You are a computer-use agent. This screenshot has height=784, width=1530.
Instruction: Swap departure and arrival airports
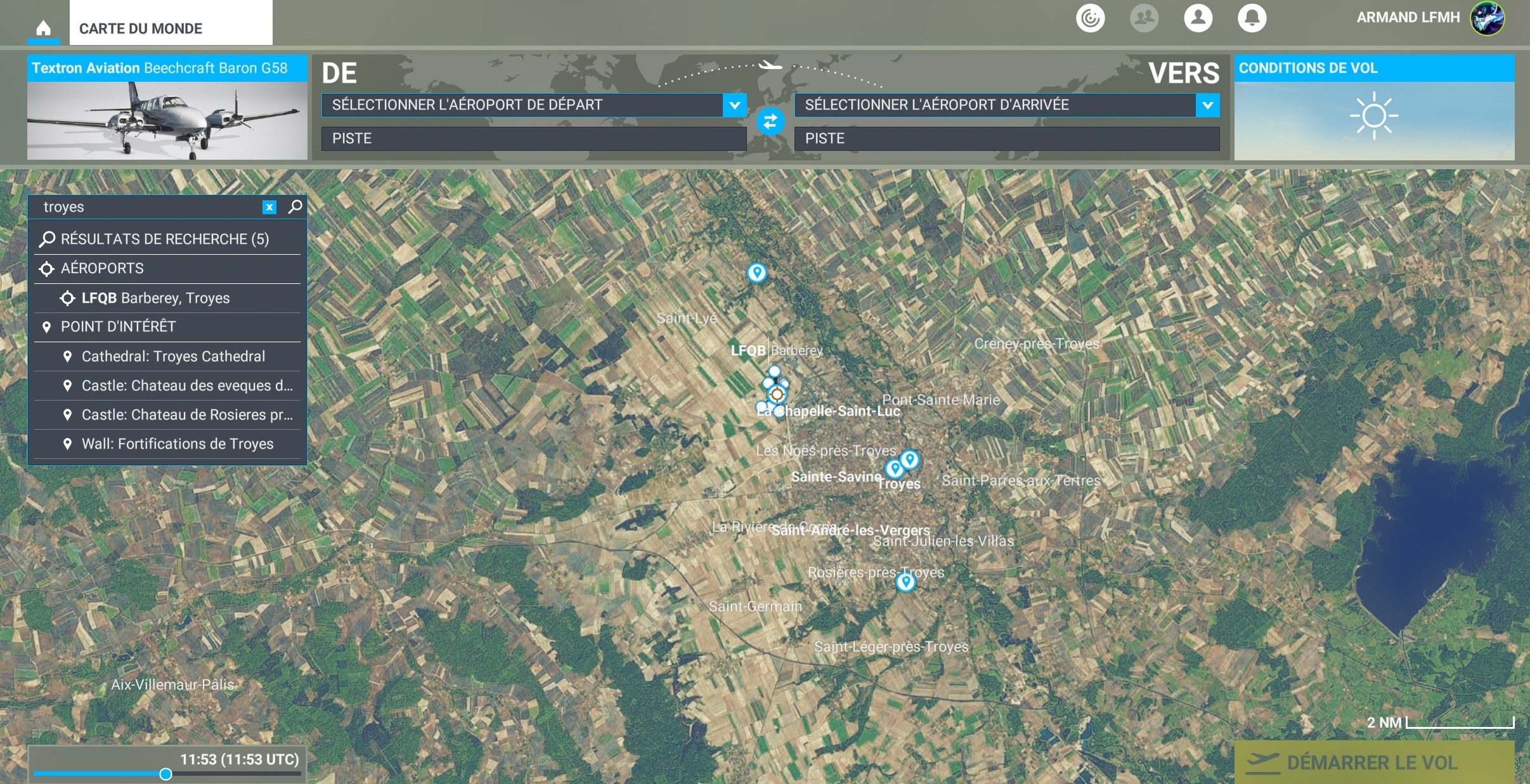[x=770, y=121]
